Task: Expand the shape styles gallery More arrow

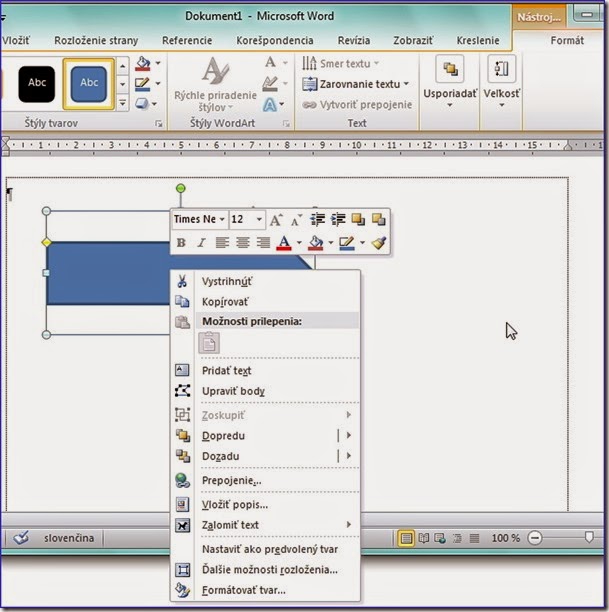Action: tap(123, 103)
